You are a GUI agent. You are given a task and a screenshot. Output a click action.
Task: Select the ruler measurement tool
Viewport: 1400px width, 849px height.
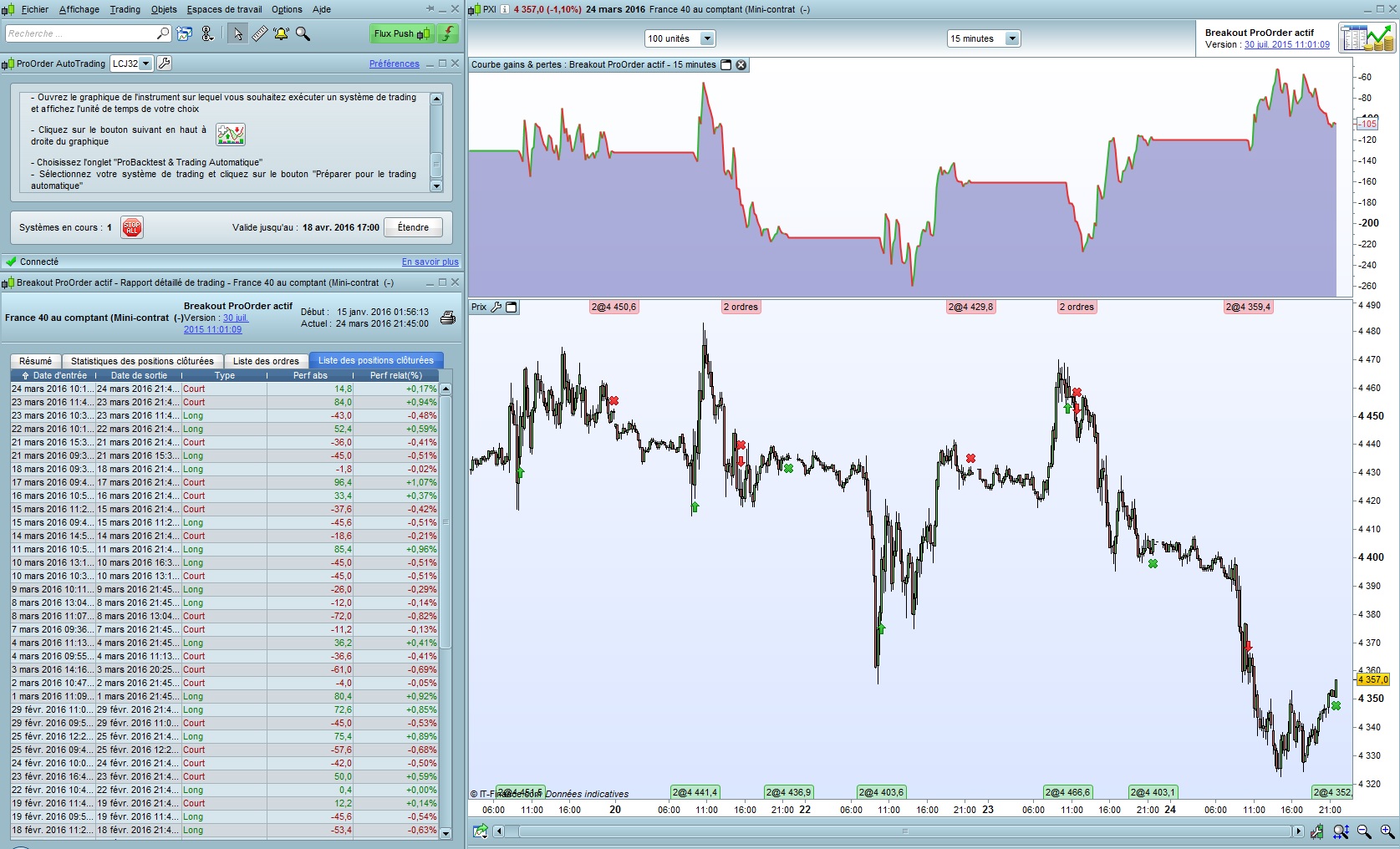coord(260,34)
